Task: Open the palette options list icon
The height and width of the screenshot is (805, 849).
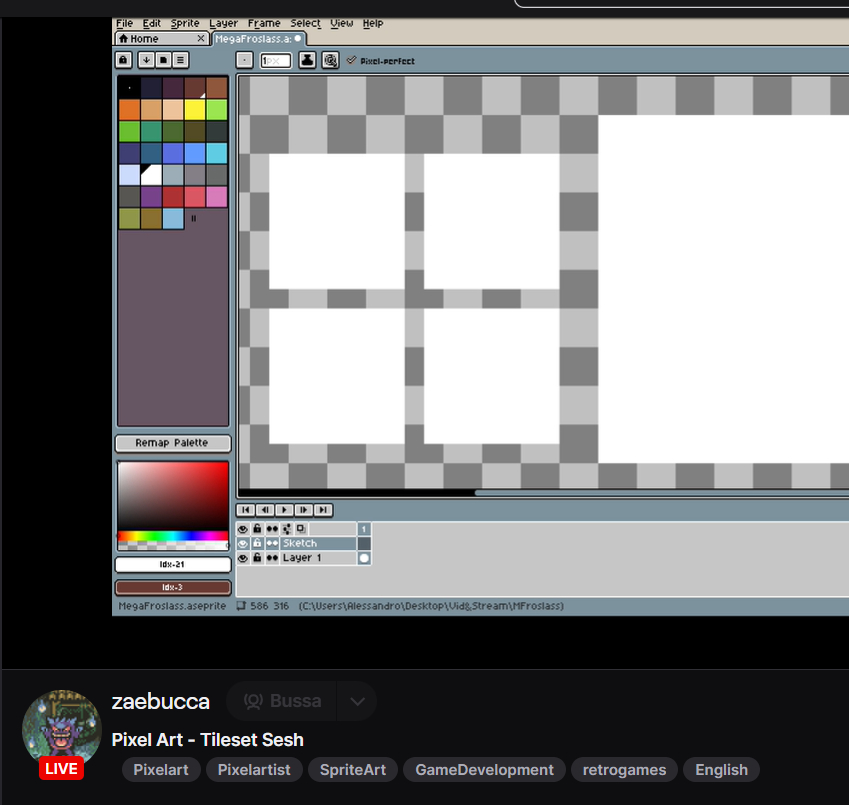Action: (181, 60)
